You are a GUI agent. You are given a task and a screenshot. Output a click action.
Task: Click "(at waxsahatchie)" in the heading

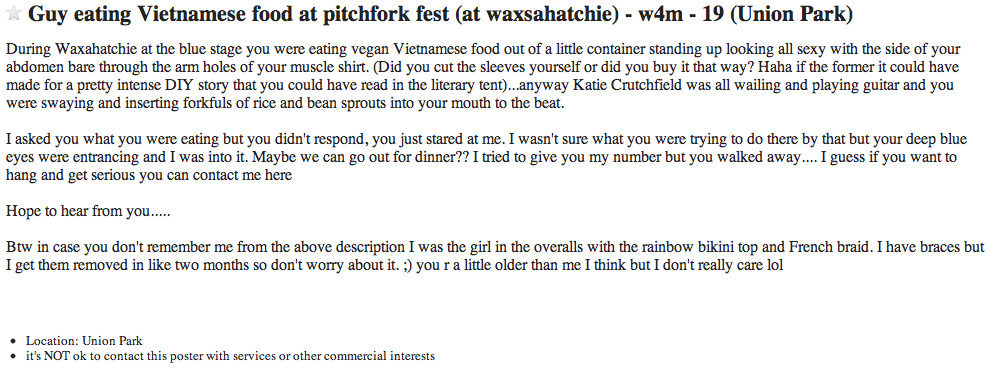[x=538, y=15]
